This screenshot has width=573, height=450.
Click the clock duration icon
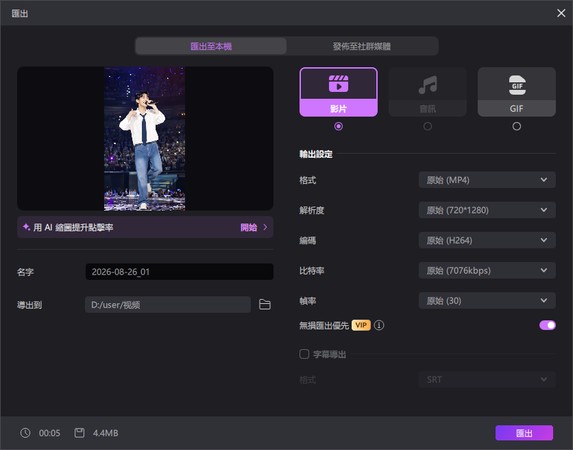click(25, 433)
